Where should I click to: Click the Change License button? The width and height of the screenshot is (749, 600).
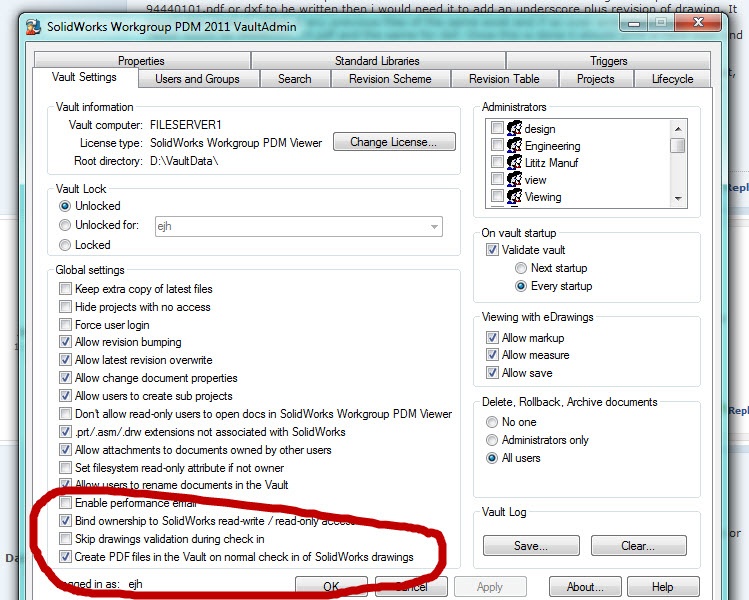pos(394,142)
